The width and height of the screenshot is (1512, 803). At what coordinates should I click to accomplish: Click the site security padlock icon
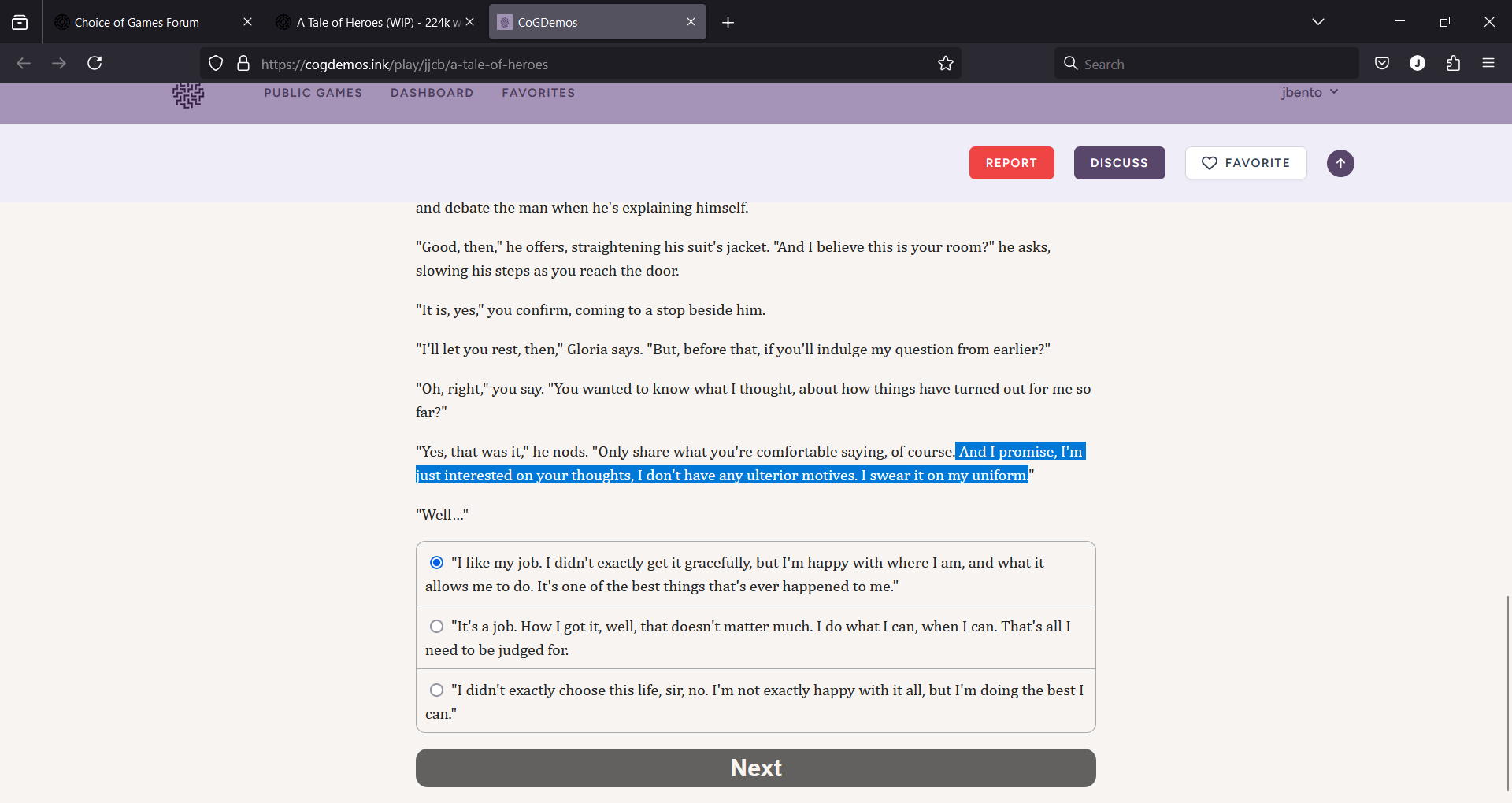click(243, 64)
